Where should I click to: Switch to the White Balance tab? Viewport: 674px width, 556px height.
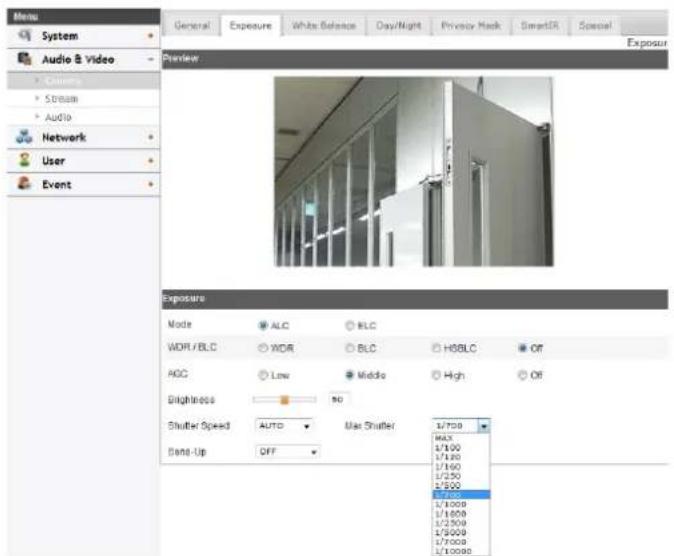[x=324, y=26]
